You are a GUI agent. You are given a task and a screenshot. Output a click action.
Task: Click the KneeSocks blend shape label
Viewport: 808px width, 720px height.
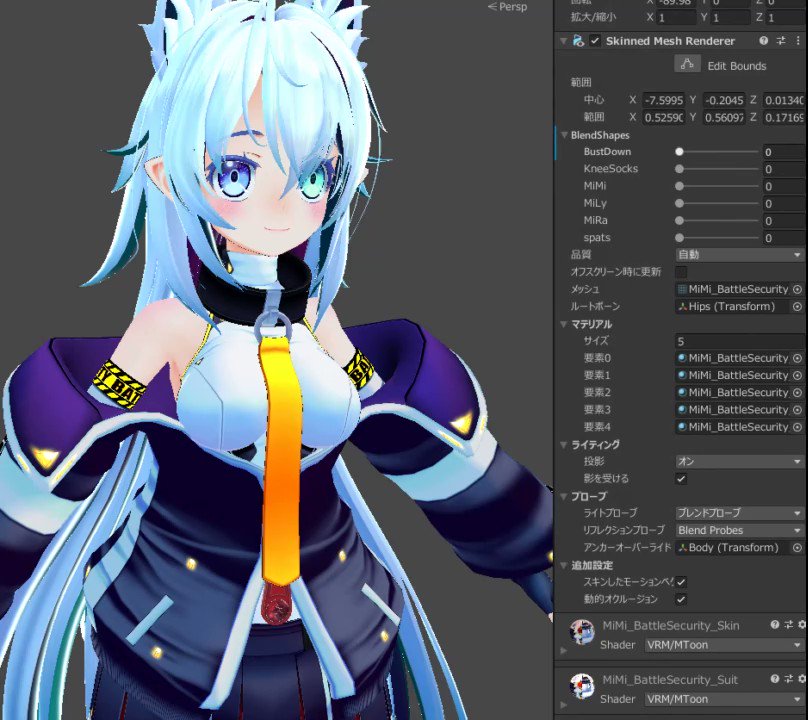click(611, 169)
